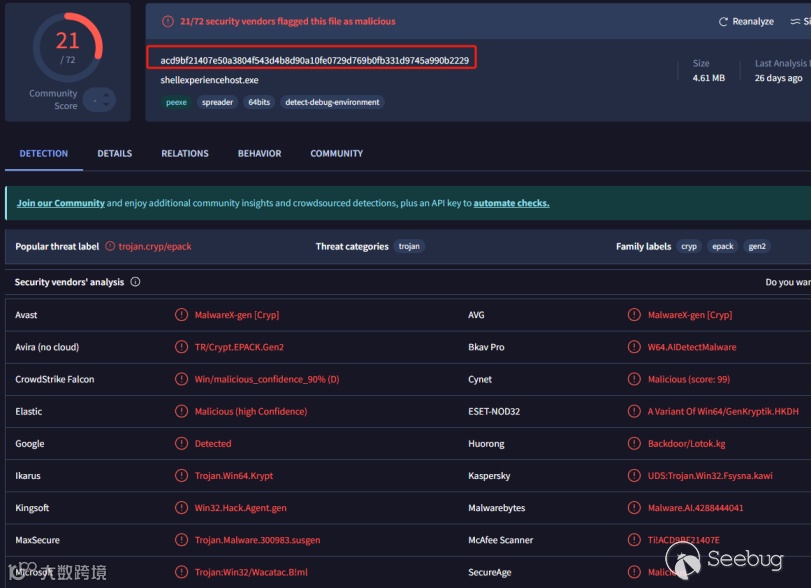Click Win/malicious_confidence_90% (D) detection result

click(267, 379)
